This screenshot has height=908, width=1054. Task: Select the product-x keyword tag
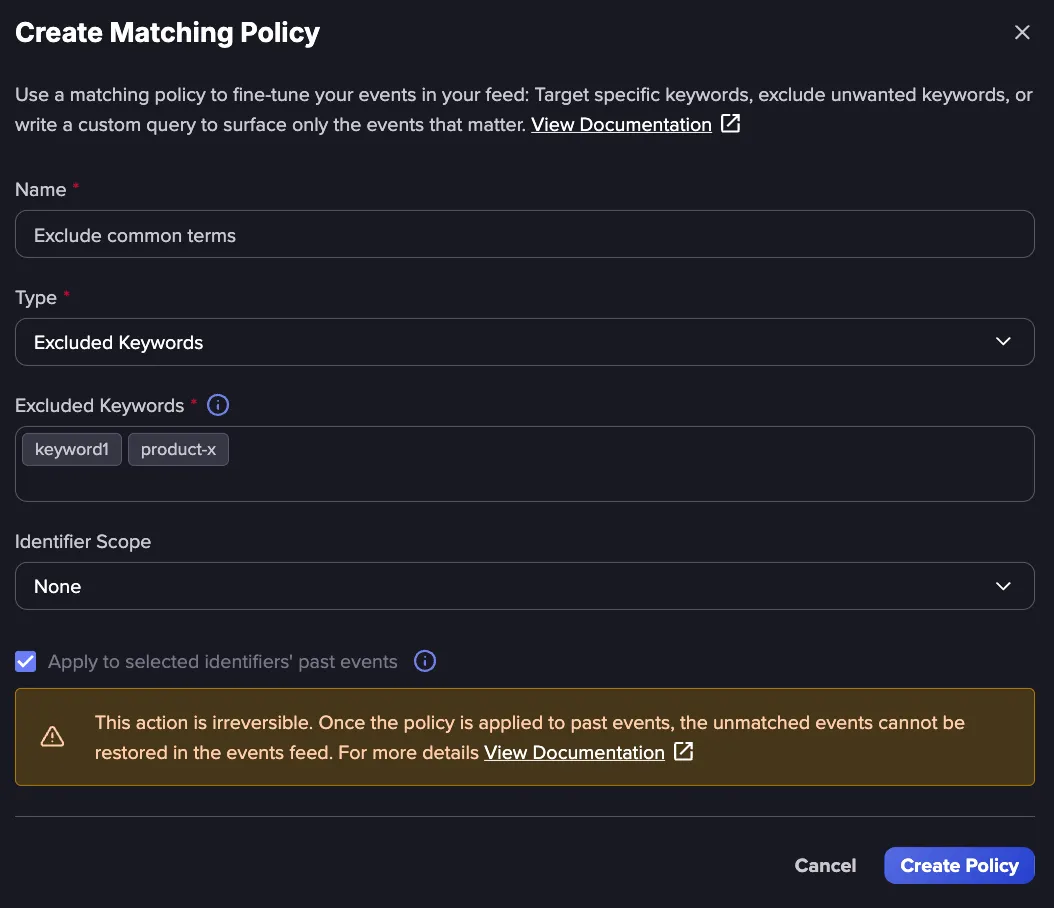(178, 450)
